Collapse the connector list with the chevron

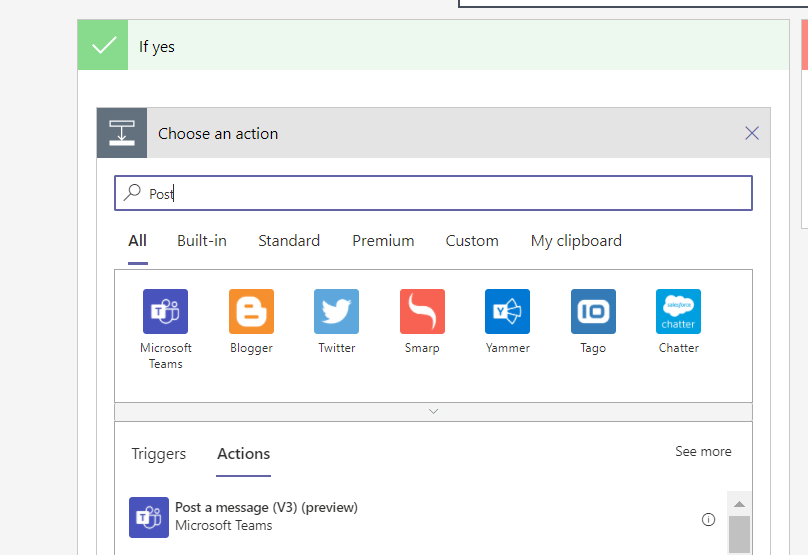(433, 411)
